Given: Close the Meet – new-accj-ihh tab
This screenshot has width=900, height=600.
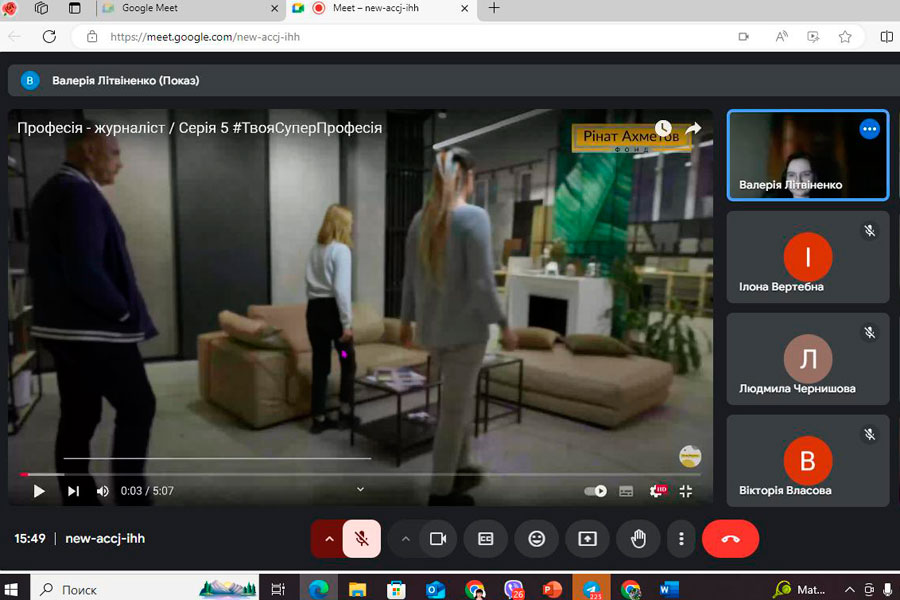Looking at the screenshot, I should point(464,8).
